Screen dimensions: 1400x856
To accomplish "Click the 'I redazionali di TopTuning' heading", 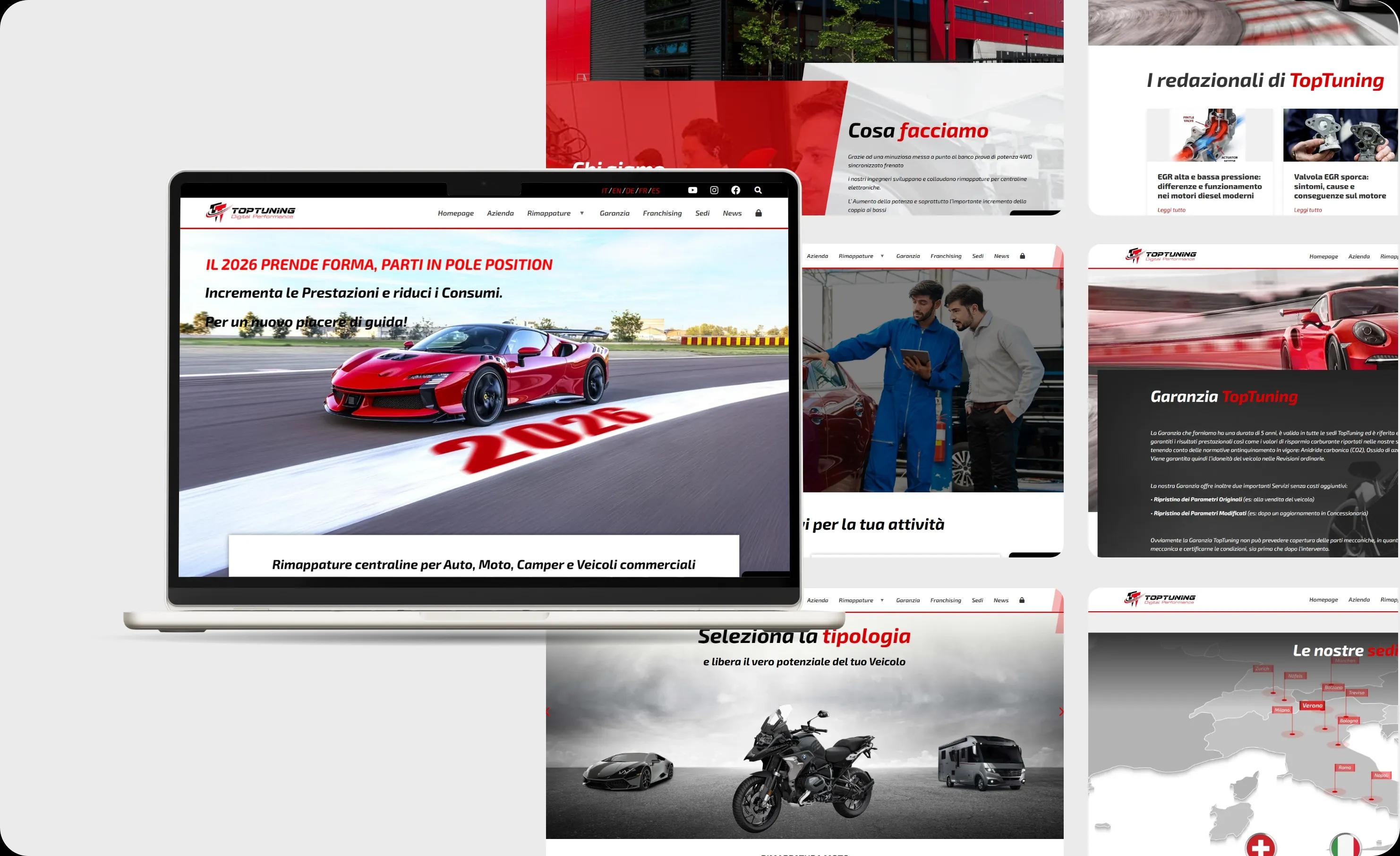I will pos(1265,81).
